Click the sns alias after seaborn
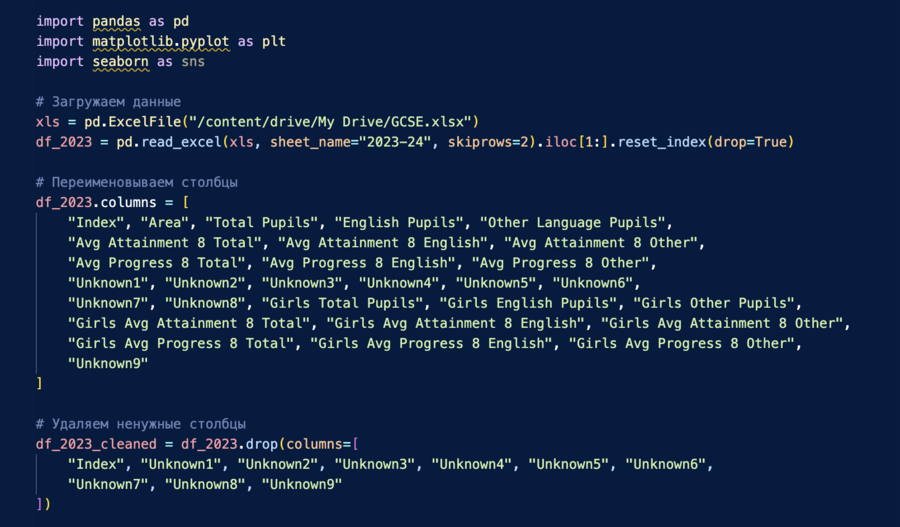 (x=193, y=61)
